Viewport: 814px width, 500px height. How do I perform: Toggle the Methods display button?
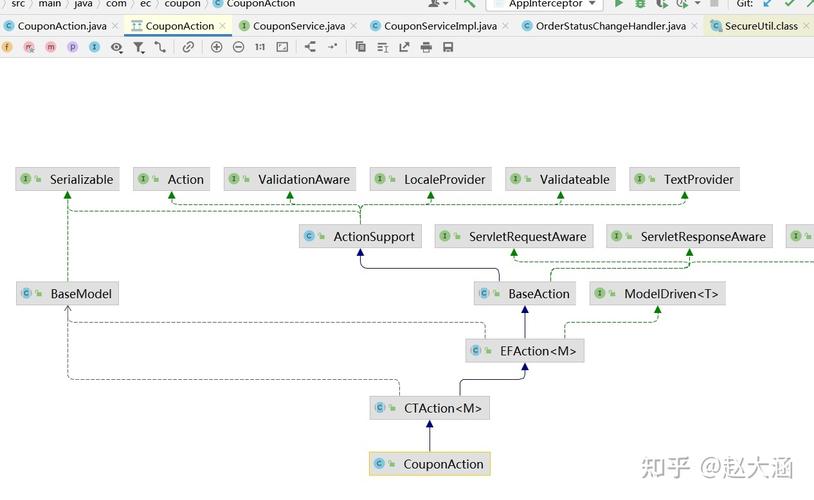[51, 47]
